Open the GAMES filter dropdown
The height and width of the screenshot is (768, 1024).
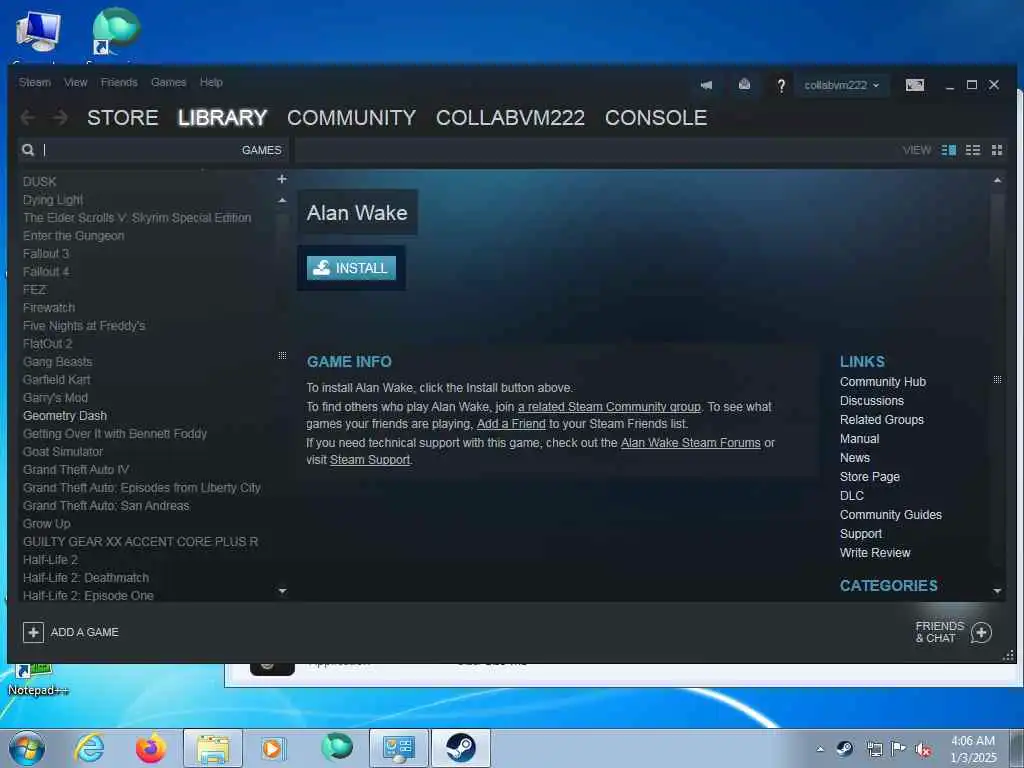[x=261, y=150]
